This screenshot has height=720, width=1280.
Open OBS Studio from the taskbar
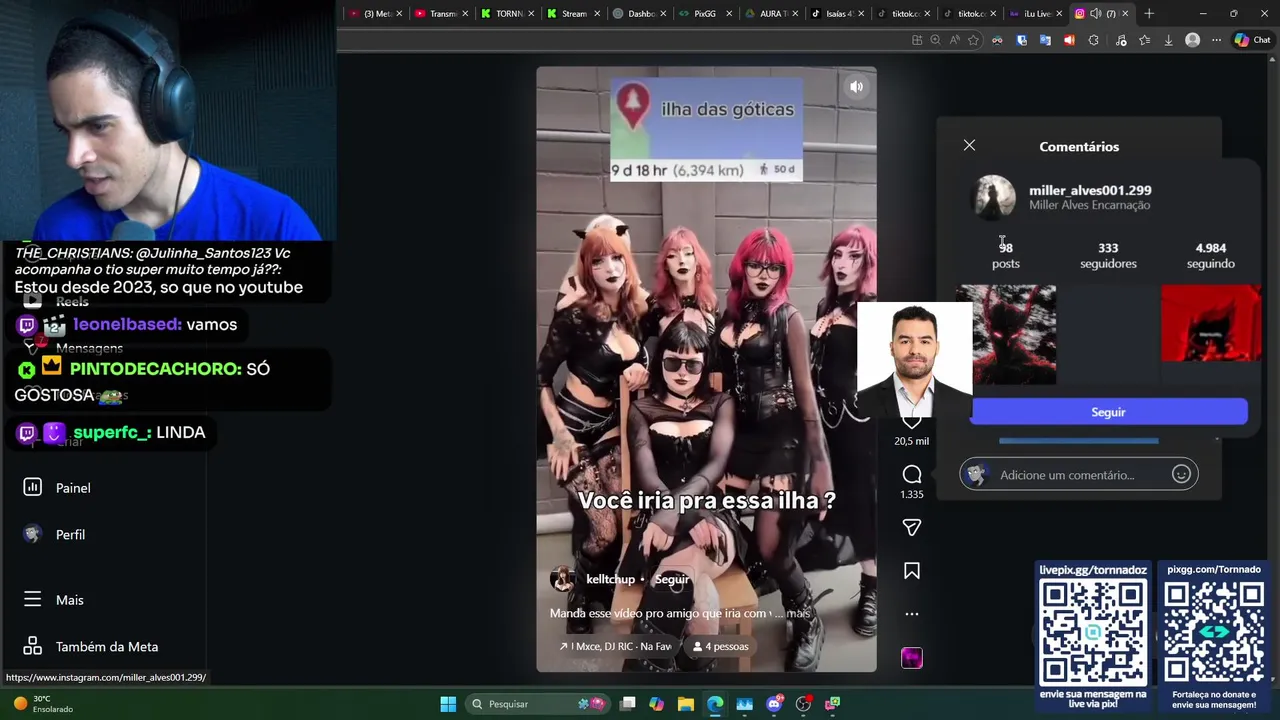coord(803,704)
